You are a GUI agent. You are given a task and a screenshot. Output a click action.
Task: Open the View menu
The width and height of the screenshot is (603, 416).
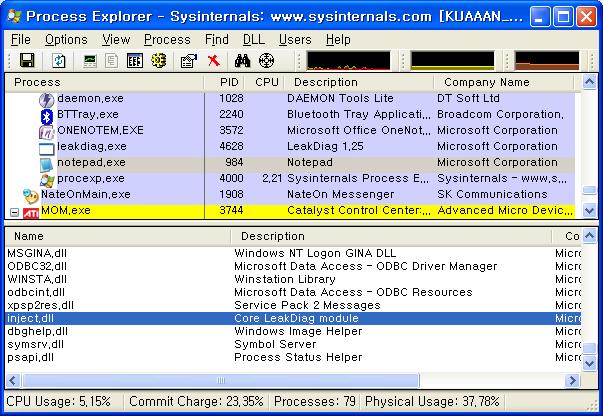coord(116,40)
